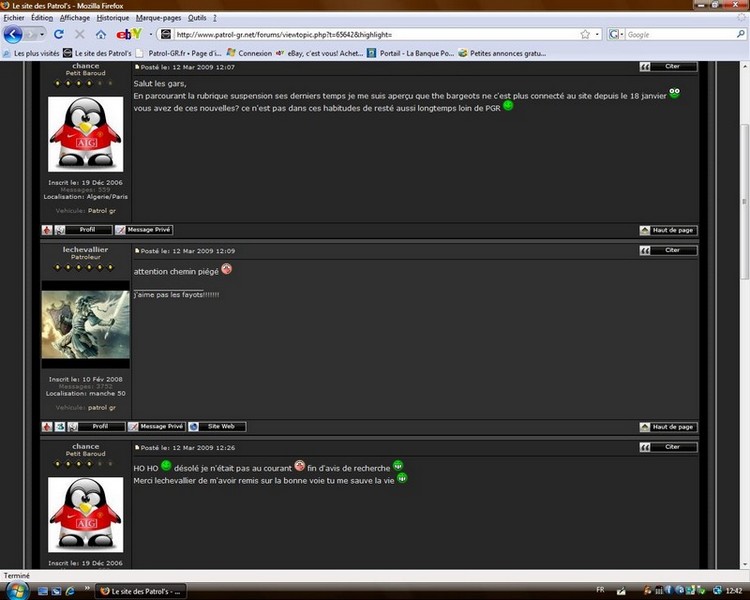Image resolution: width=750 pixels, height=600 pixels.
Task: Click lechevallier's warrior avatar image
Action: [86, 324]
